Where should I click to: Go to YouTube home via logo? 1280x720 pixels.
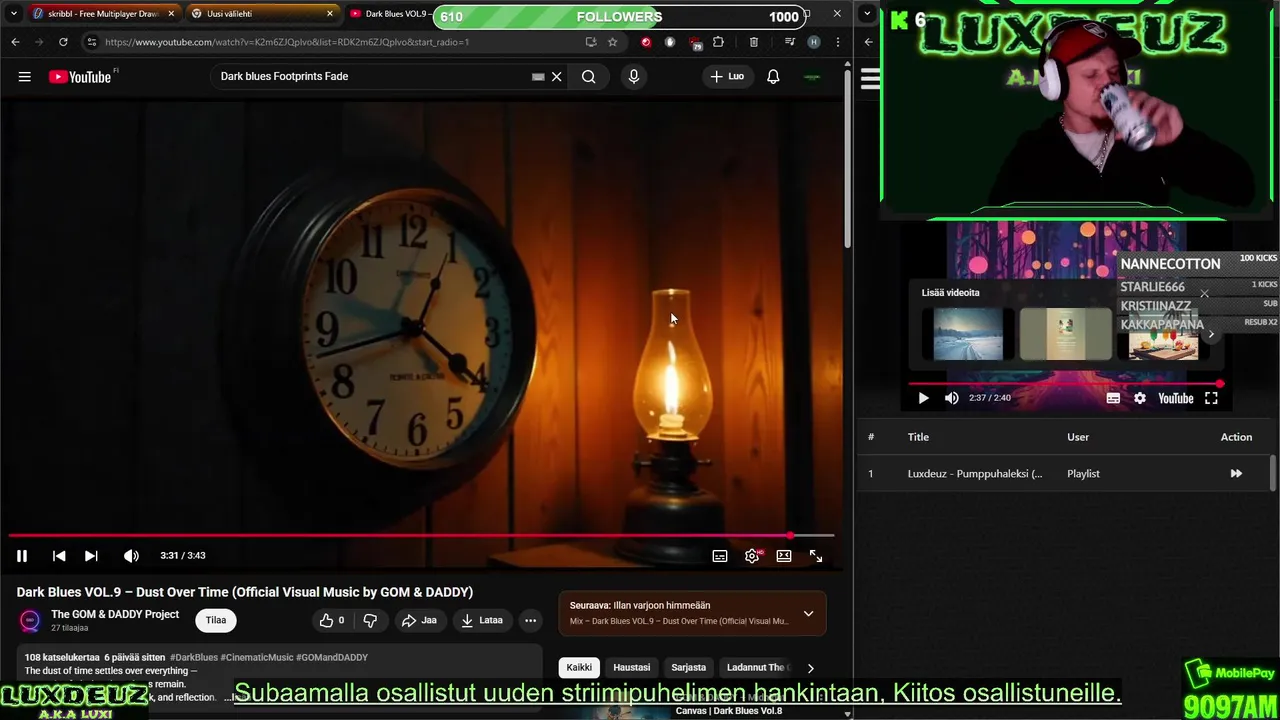pos(80,77)
